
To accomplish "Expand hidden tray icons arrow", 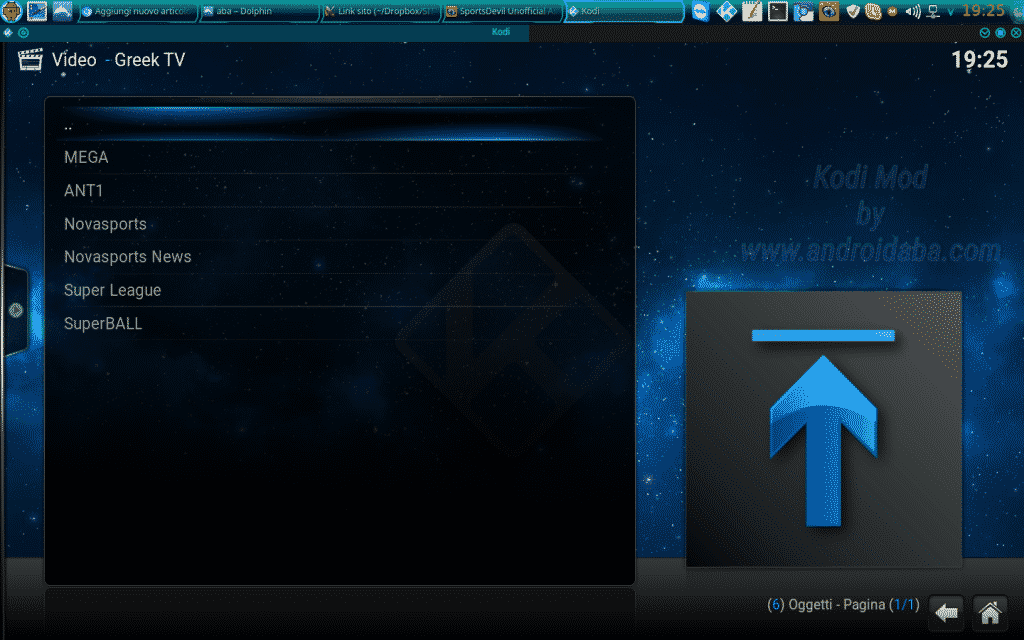I will pyautogui.click(x=951, y=12).
